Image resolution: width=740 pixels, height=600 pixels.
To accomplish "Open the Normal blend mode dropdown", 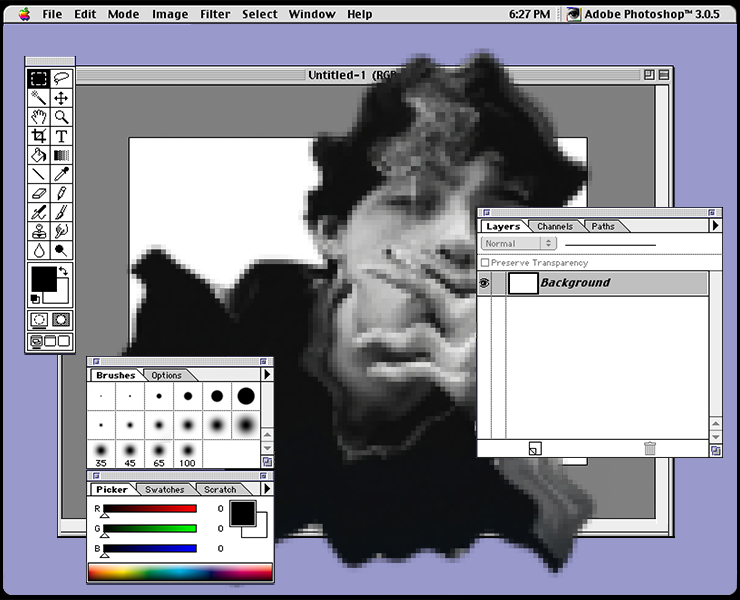I will tap(519, 243).
